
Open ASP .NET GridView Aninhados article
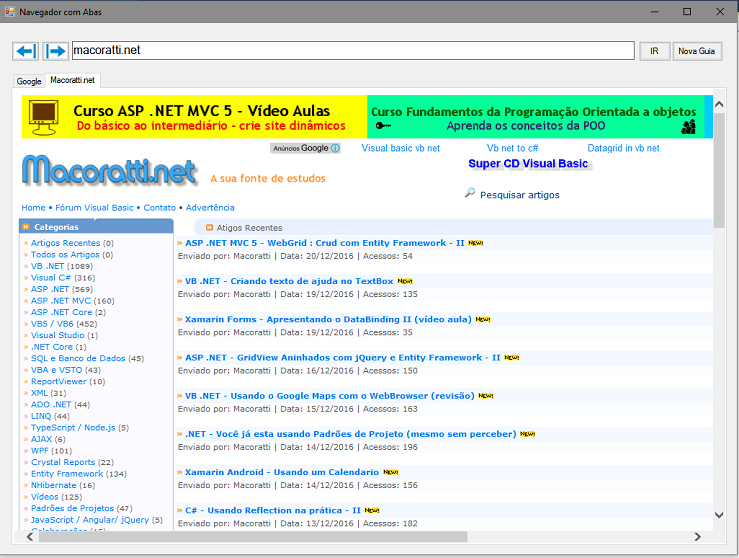pyautogui.click(x=343, y=358)
